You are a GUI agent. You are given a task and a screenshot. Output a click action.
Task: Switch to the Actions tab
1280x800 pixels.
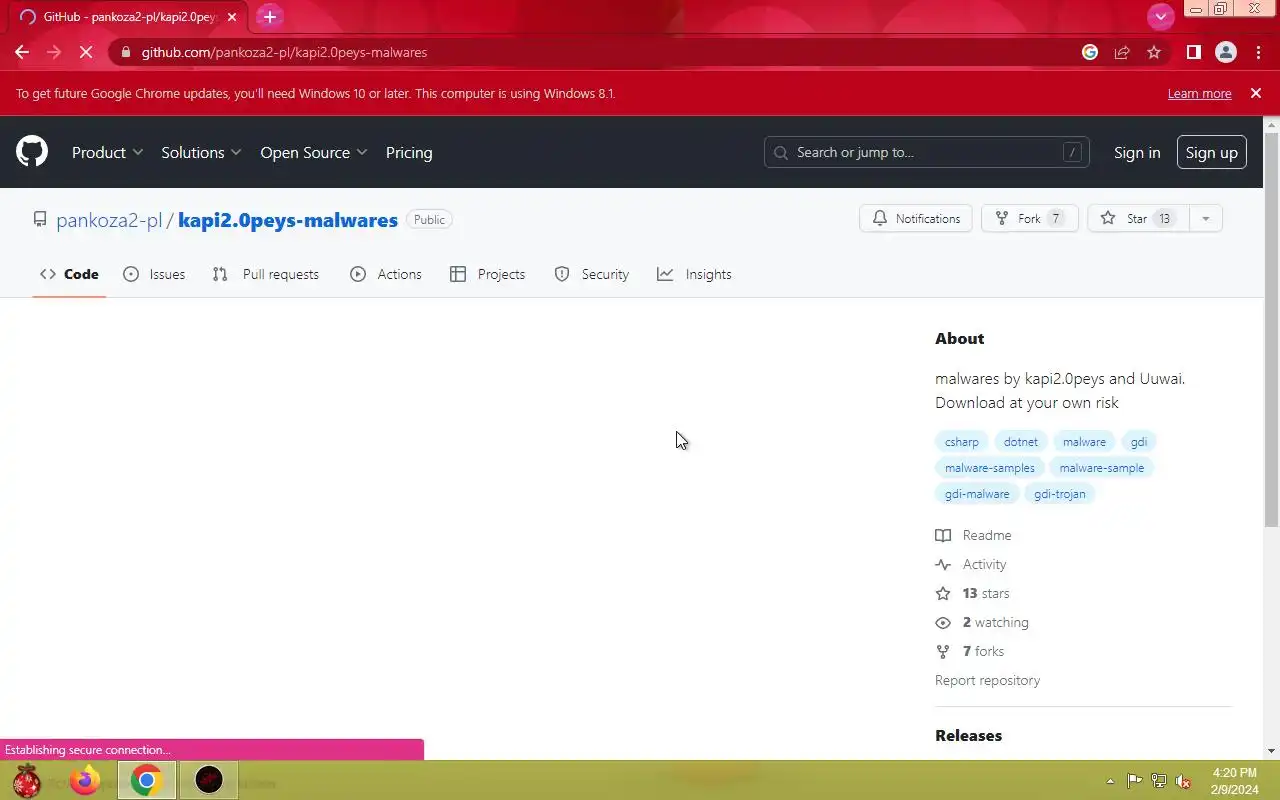click(x=386, y=274)
